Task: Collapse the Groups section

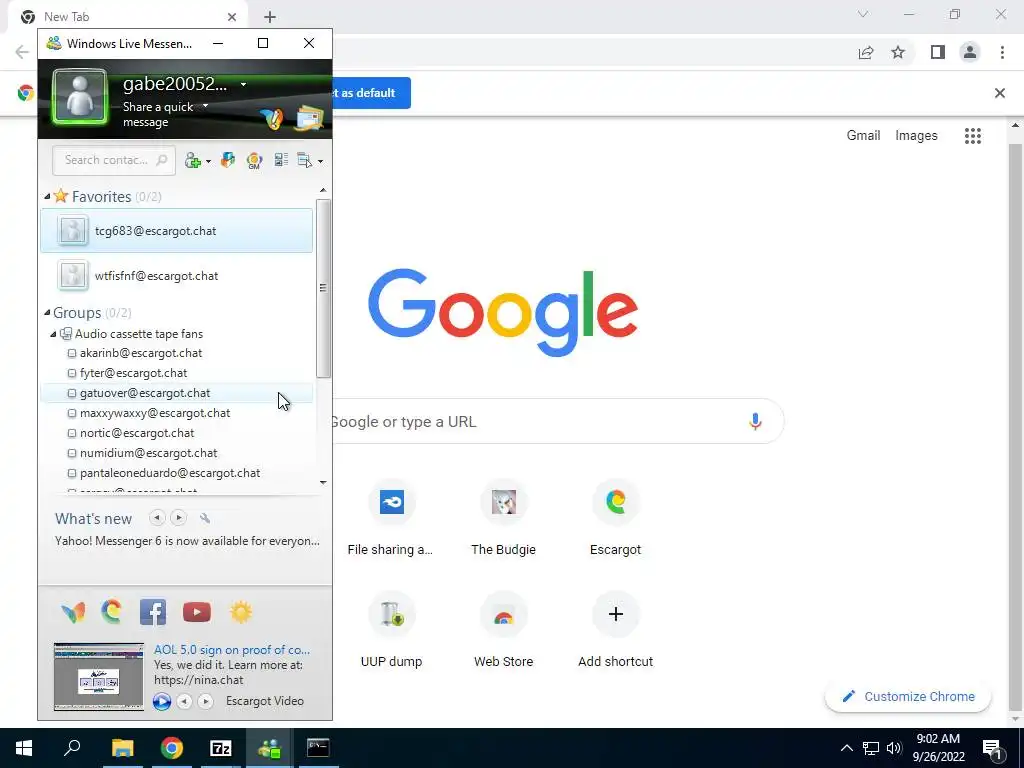Action: [47, 312]
